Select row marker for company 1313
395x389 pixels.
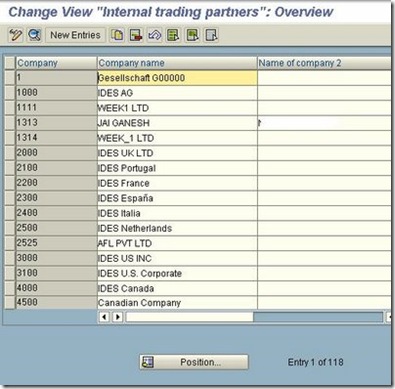point(10,123)
